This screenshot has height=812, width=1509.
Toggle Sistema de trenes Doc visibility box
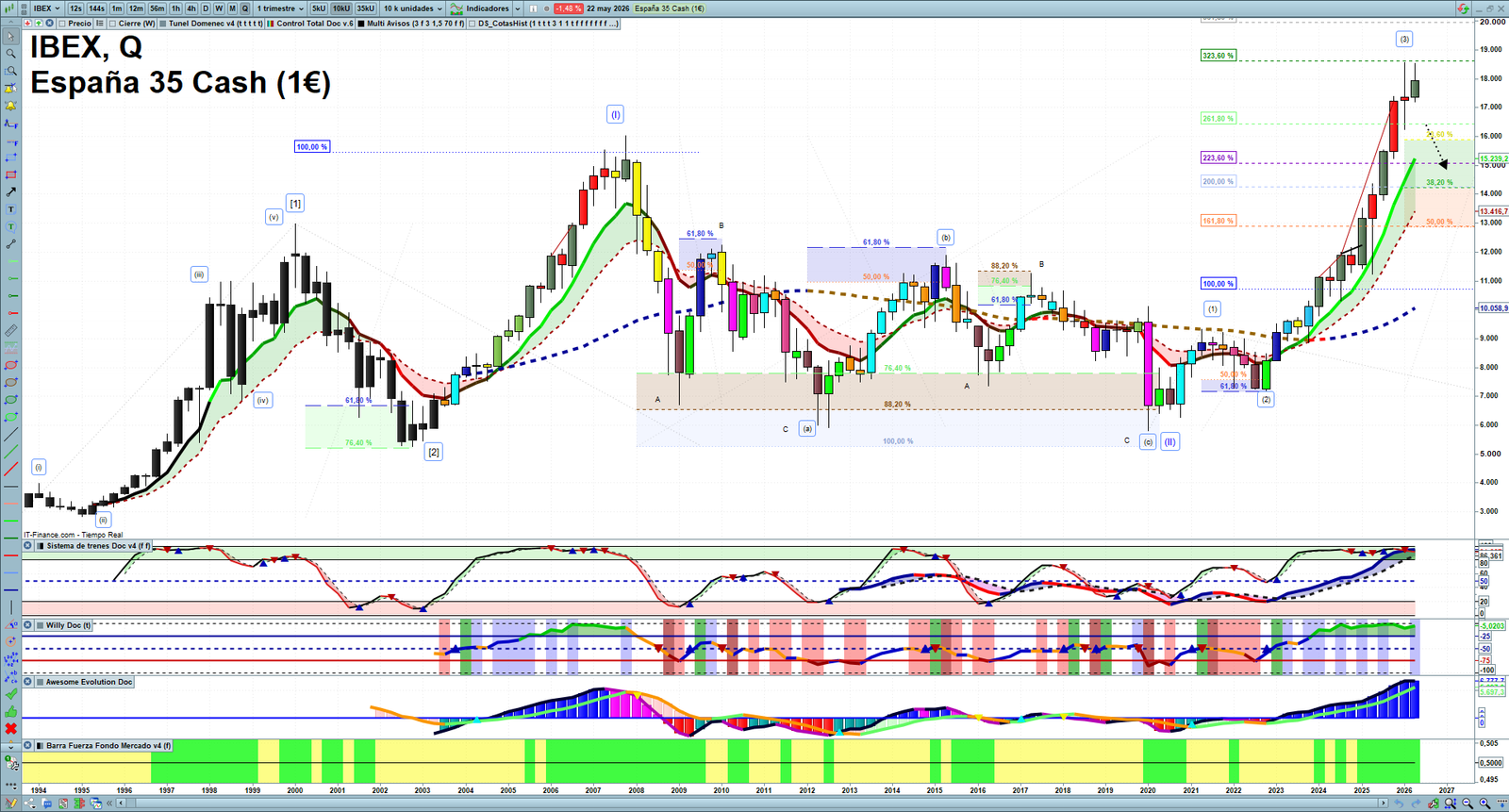41,545
